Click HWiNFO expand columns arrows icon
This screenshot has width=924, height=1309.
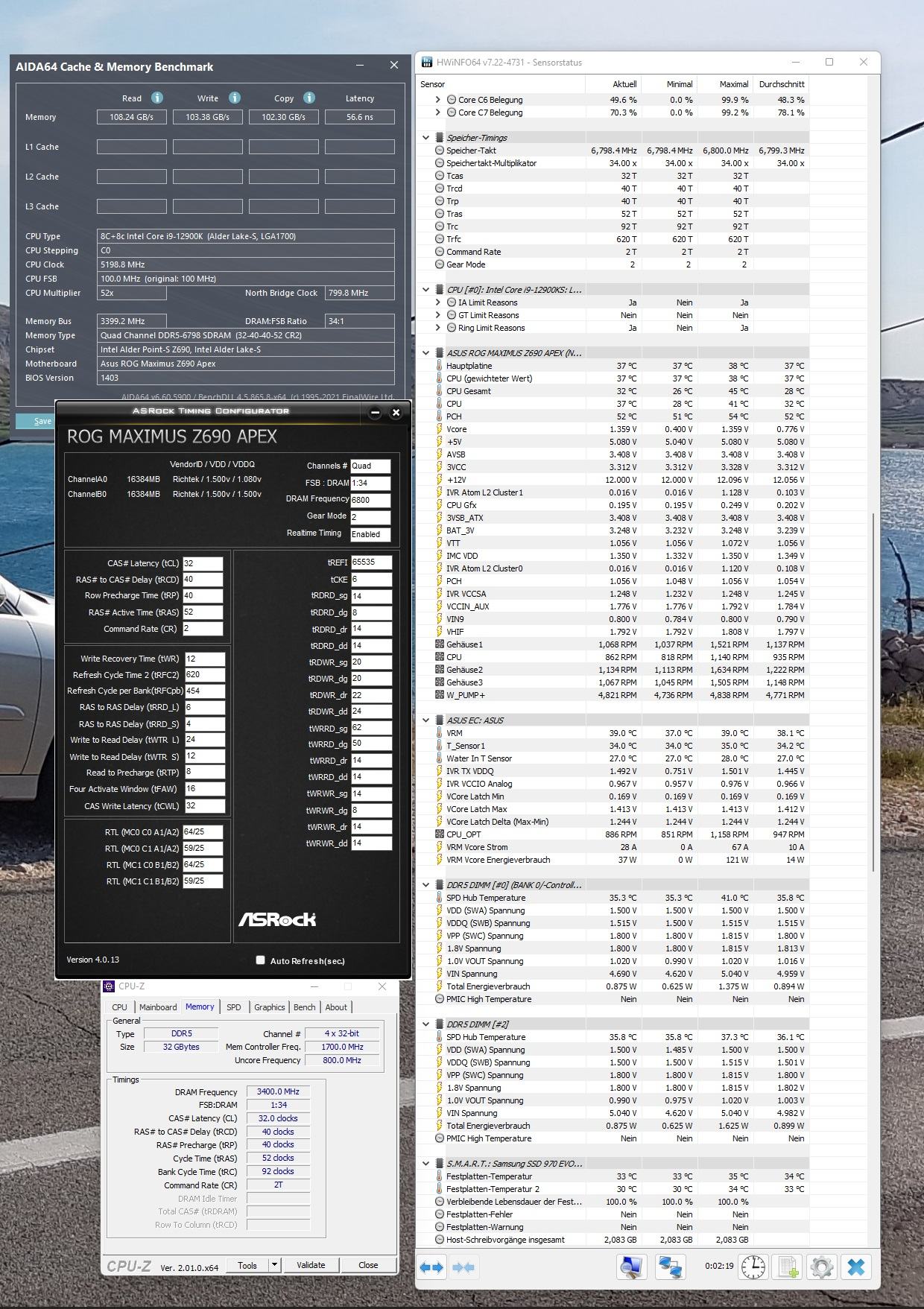point(431,1267)
